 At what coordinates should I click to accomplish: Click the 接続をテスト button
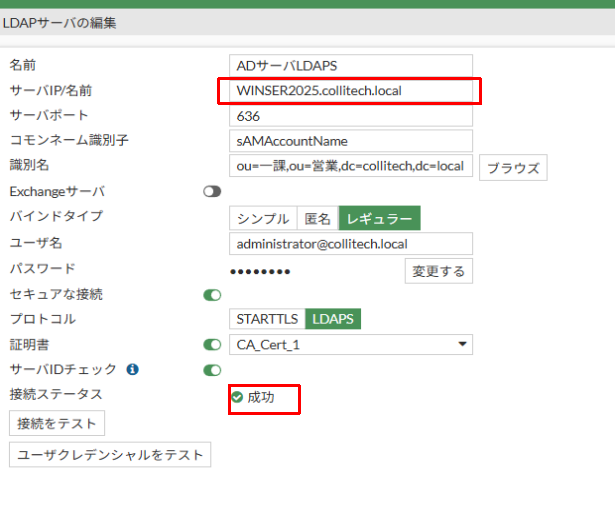[x=57, y=423]
